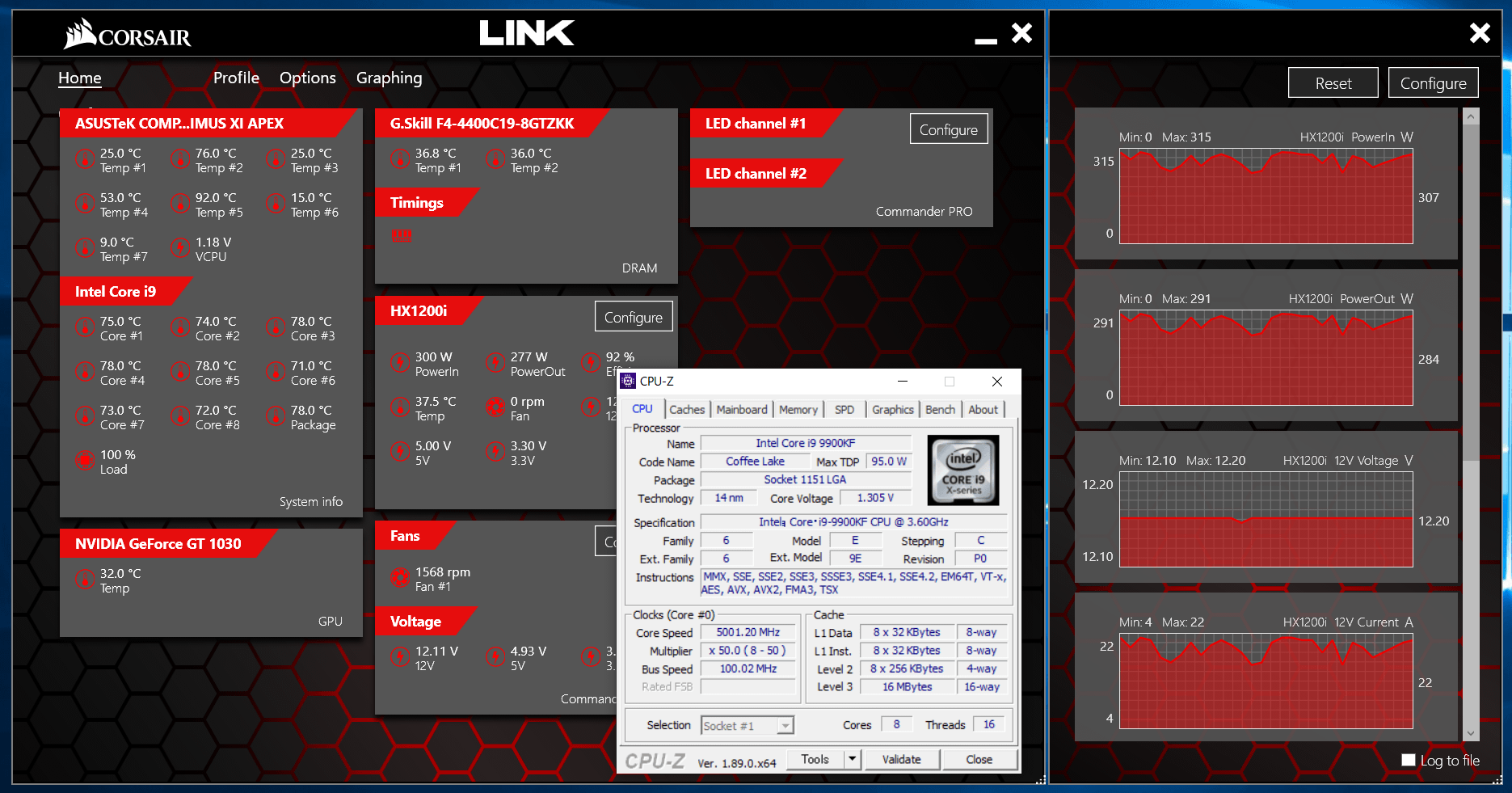Click the Core Speed 5001.20 MHz field
This screenshot has height=793, width=1512.
(x=748, y=632)
